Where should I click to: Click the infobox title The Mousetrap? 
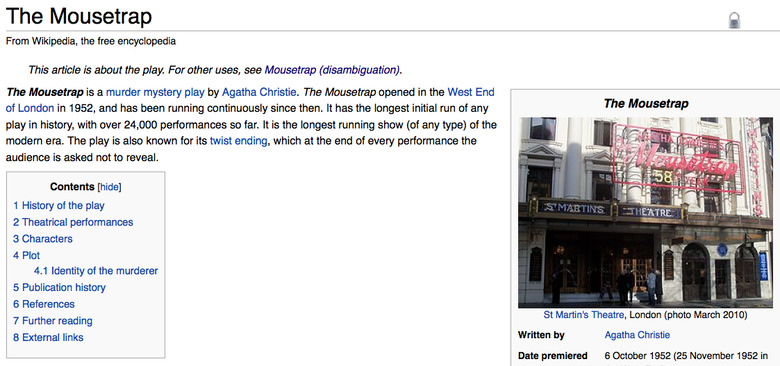click(x=646, y=103)
